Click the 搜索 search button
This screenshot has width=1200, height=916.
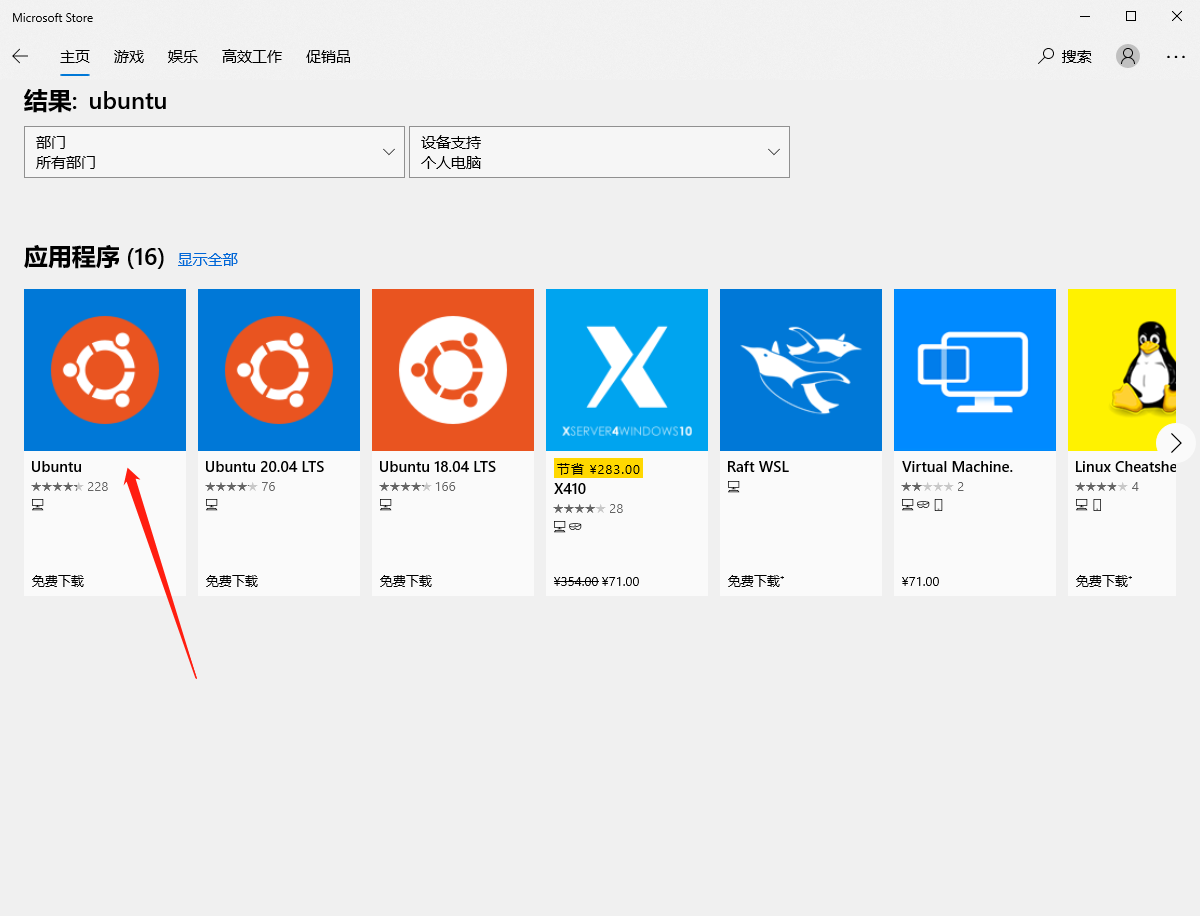tap(1065, 56)
